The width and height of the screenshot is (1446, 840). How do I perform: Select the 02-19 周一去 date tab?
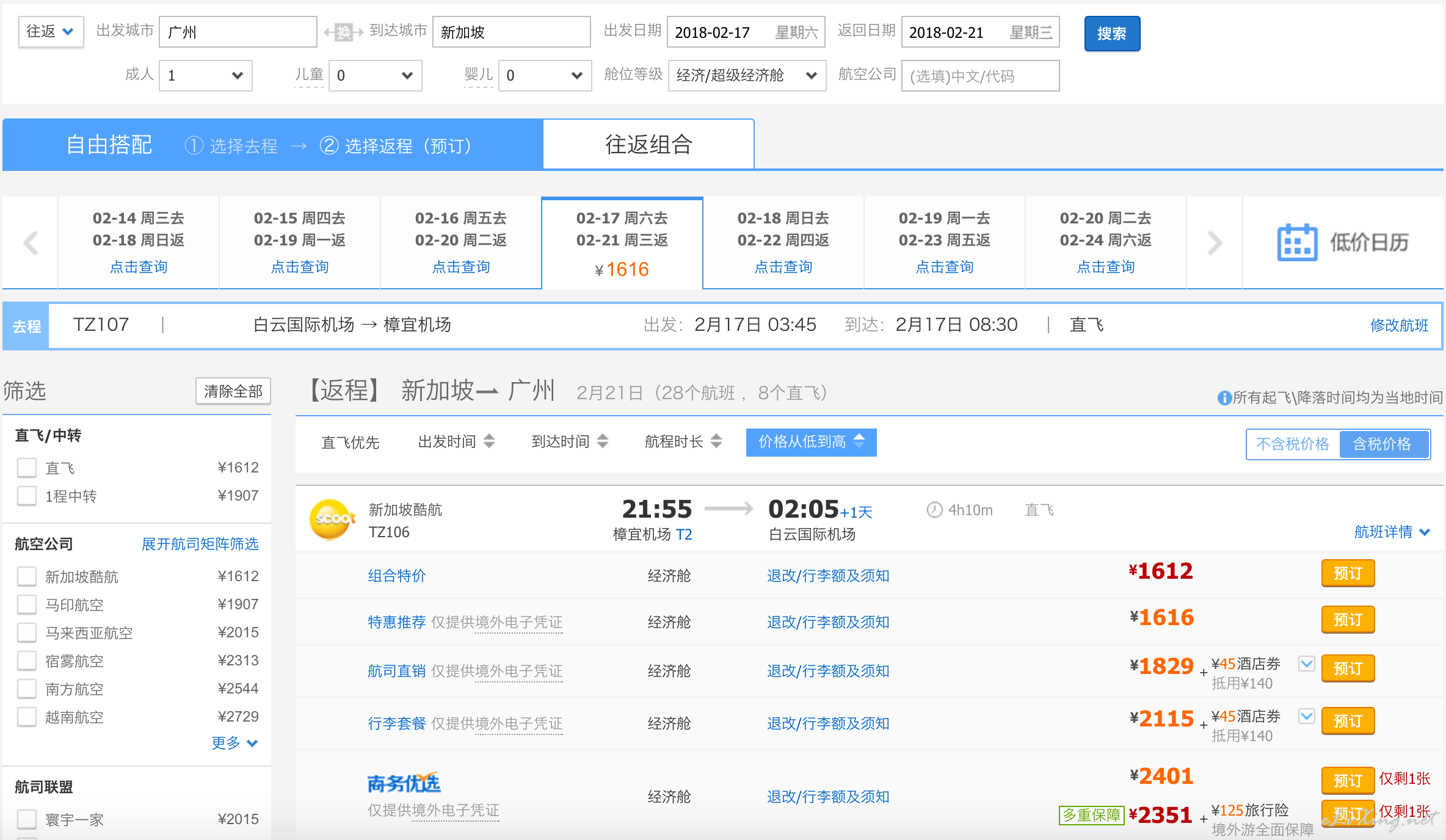click(x=945, y=242)
